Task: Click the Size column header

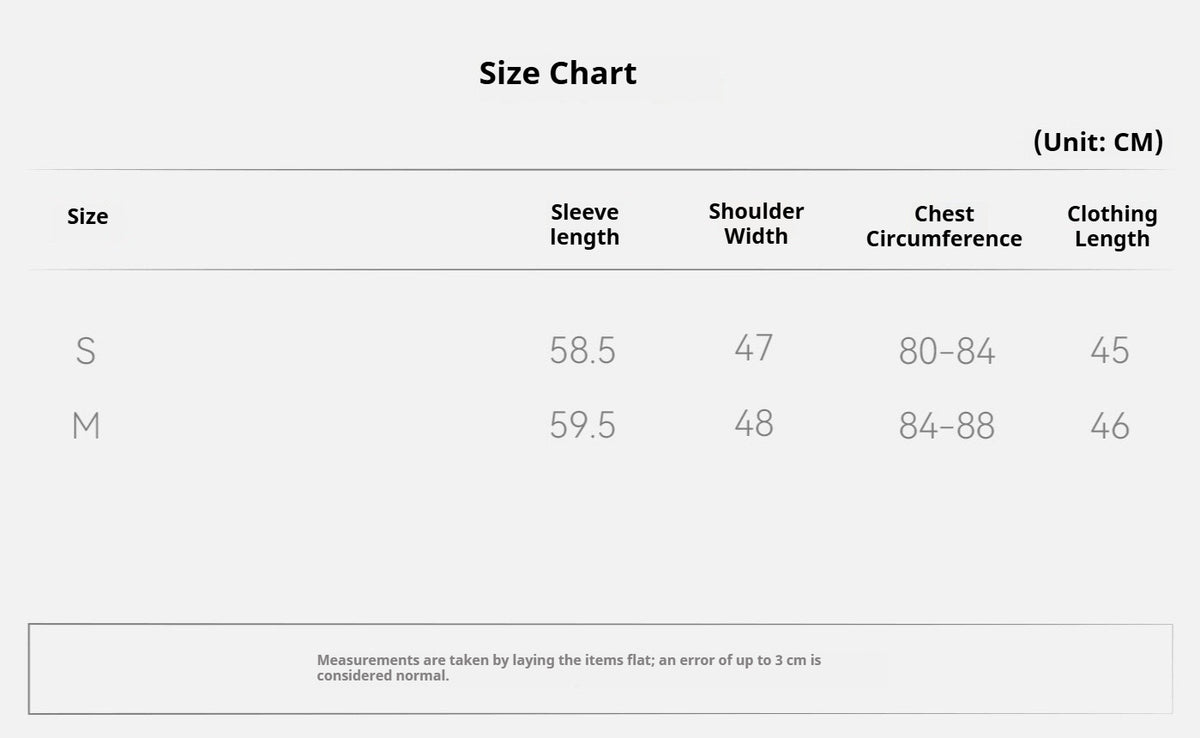Action: point(88,217)
